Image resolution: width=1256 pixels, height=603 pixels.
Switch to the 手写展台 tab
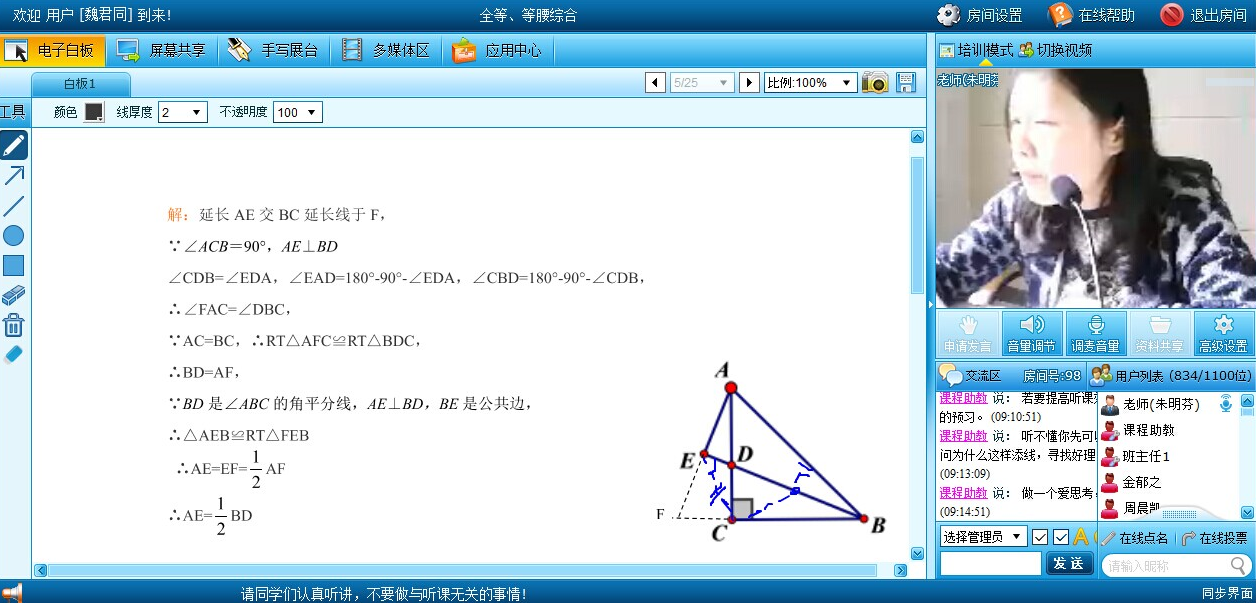[x=272, y=50]
